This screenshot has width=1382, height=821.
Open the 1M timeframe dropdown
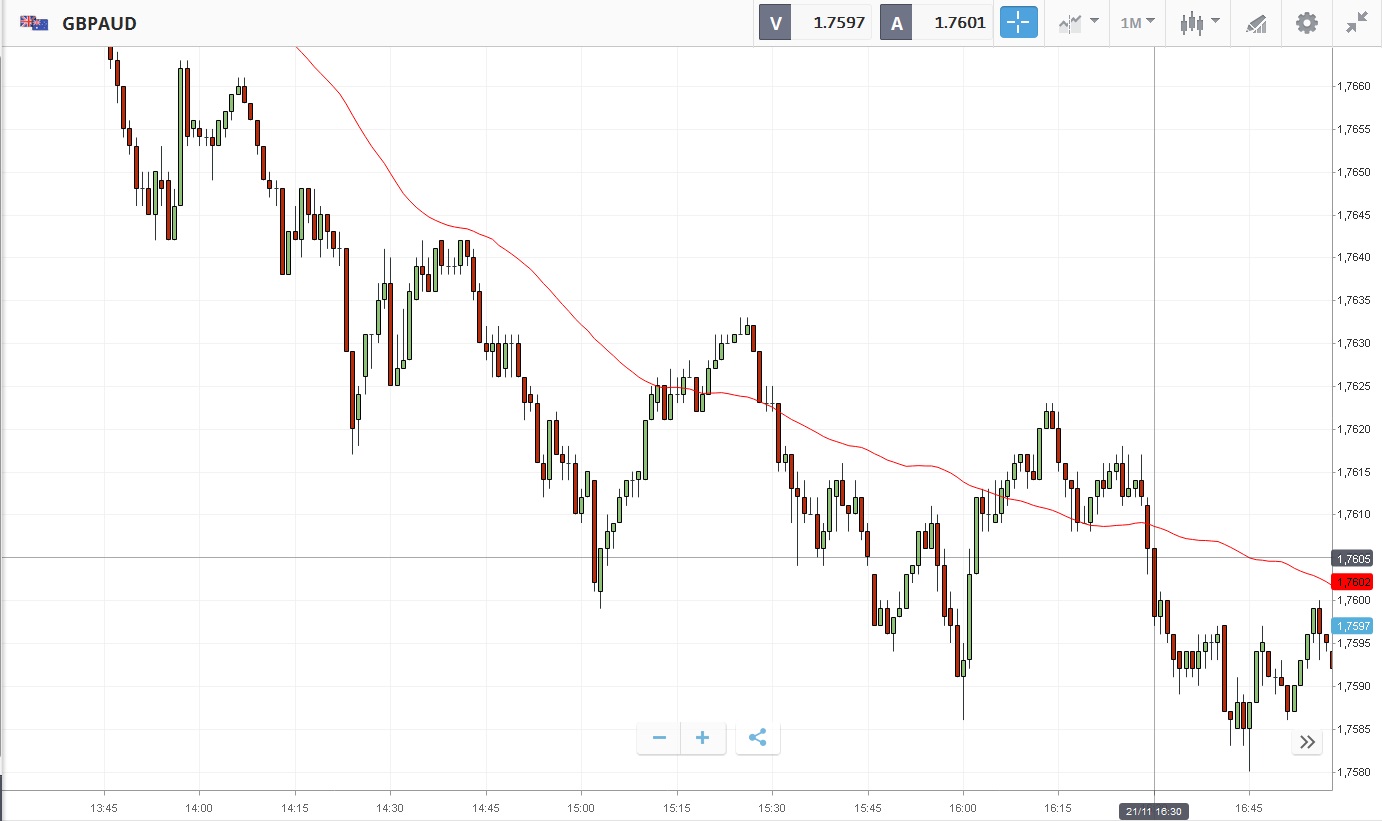coord(1137,22)
